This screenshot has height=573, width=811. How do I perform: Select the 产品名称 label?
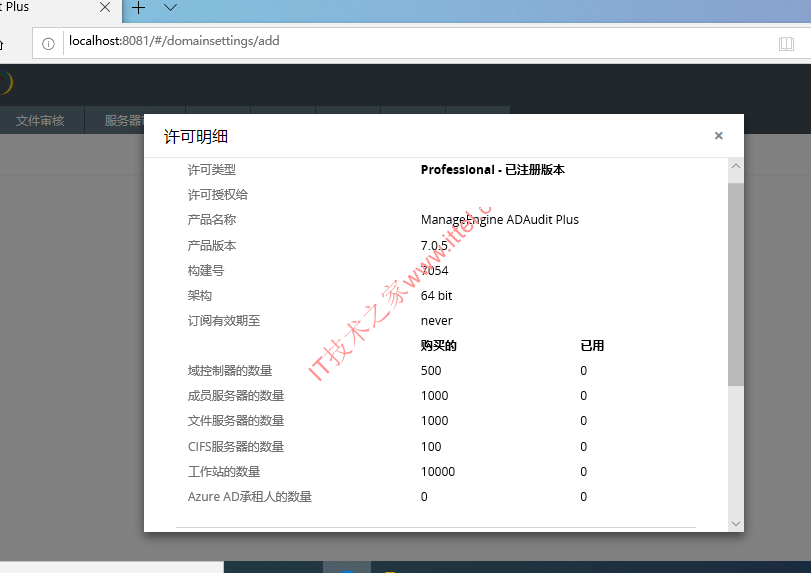click(x=212, y=220)
